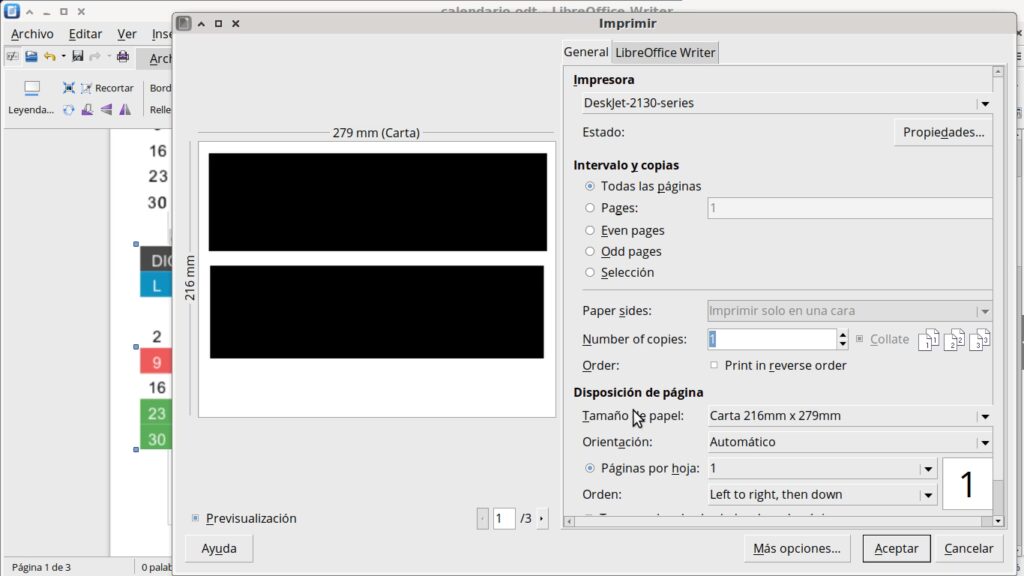Toggle the Previsualización checkbox

click(195, 518)
